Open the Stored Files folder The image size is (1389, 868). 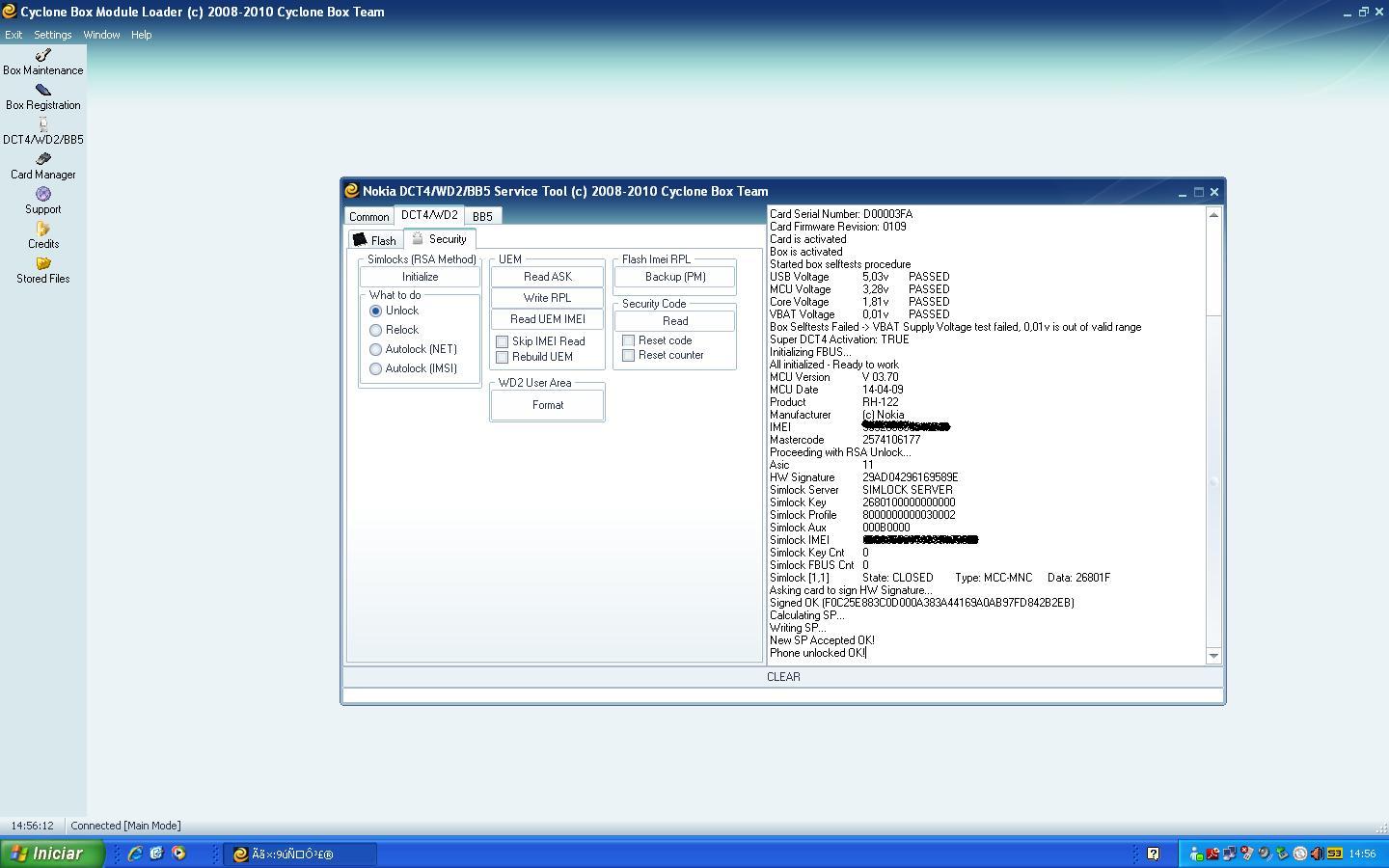[42, 271]
